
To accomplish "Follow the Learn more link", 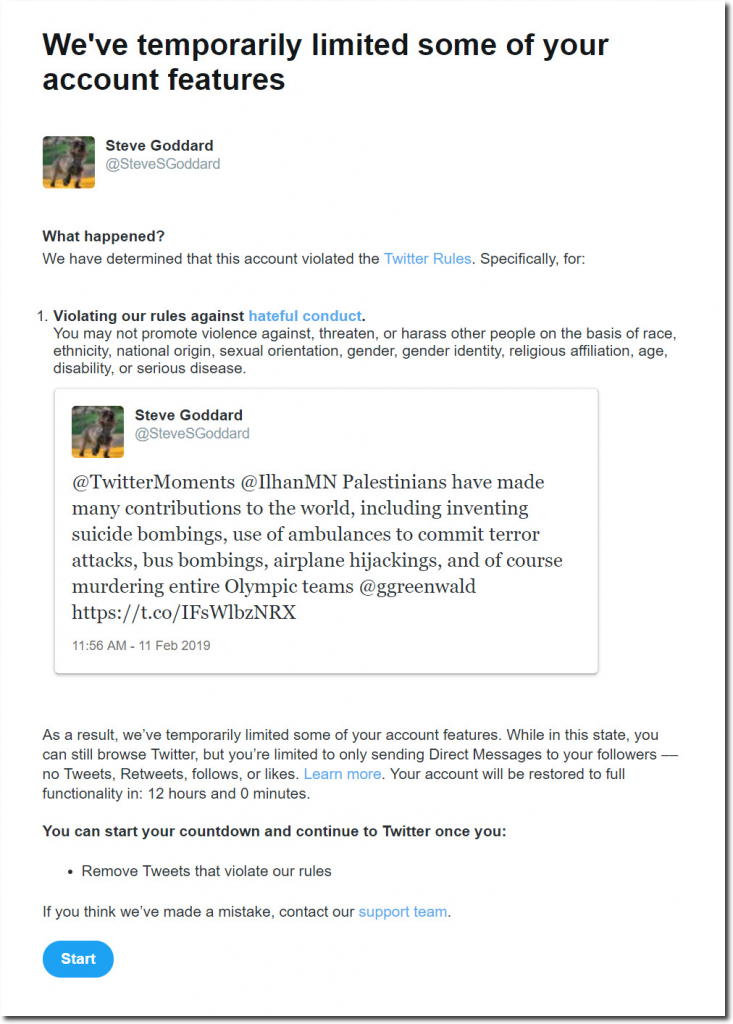I will (342, 774).
